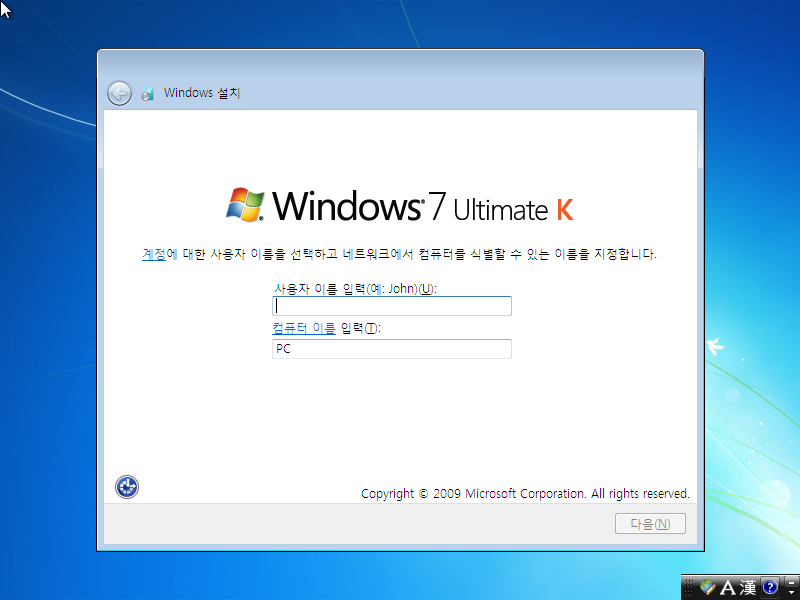Image resolution: width=800 pixels, height=600 pixels.
Task: Click the Windows setup disc icon
Action: pos(147,94)
